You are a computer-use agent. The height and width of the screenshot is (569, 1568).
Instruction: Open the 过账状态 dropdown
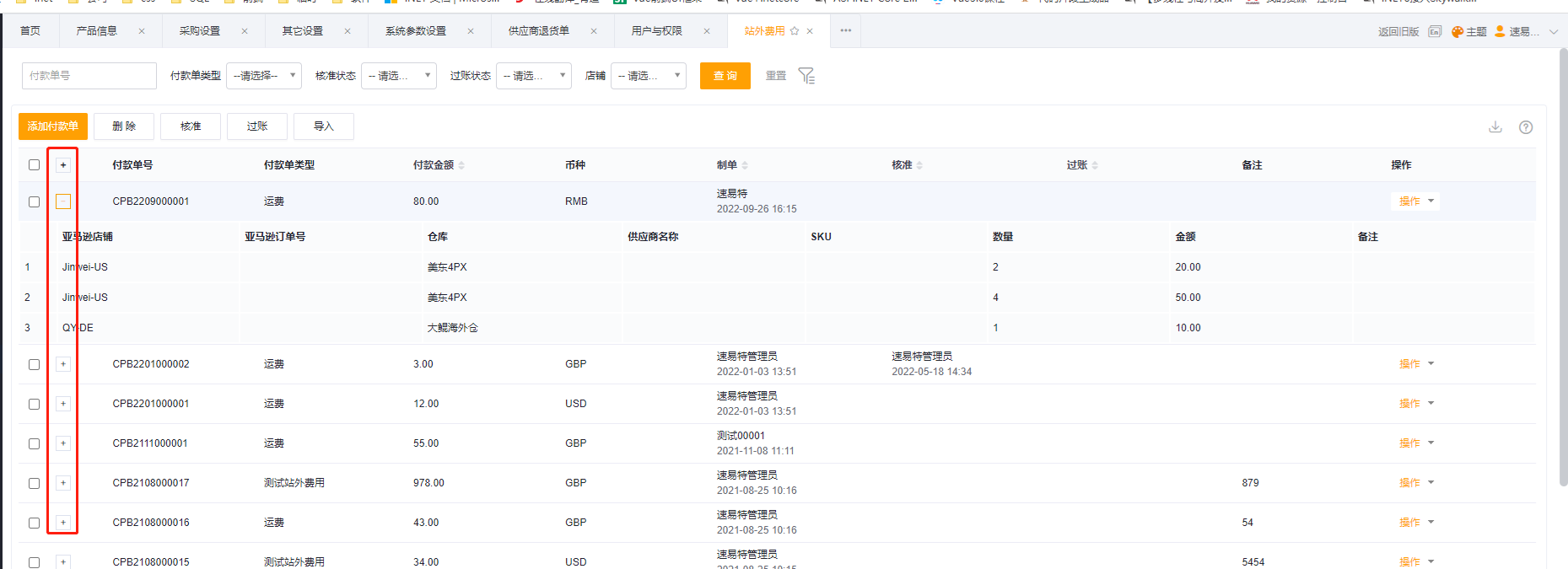click(534, 76)
